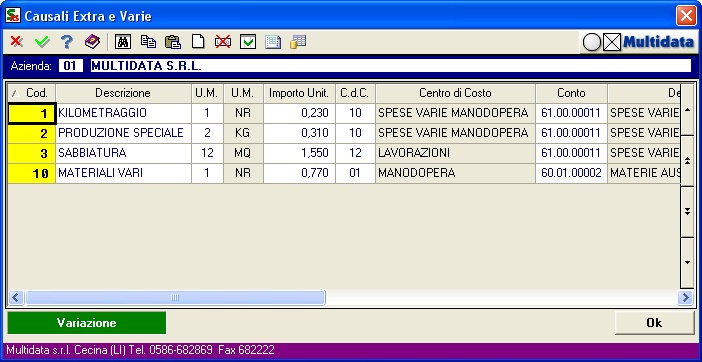The image size is (702, 362).
Task: Select row code 1 cell
Action: click(32, 113)
